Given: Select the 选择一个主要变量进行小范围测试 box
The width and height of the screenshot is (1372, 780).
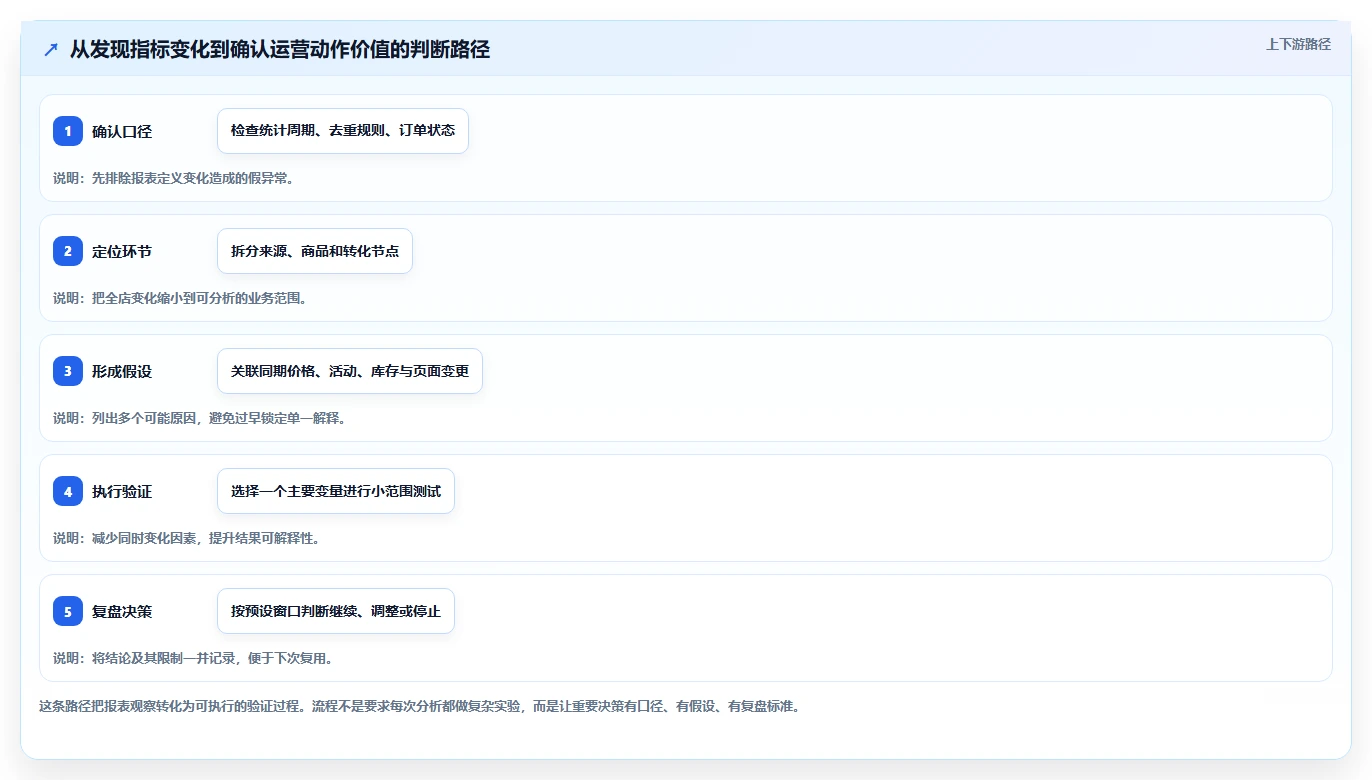Looking at the screenshot, I should [336, 491].
